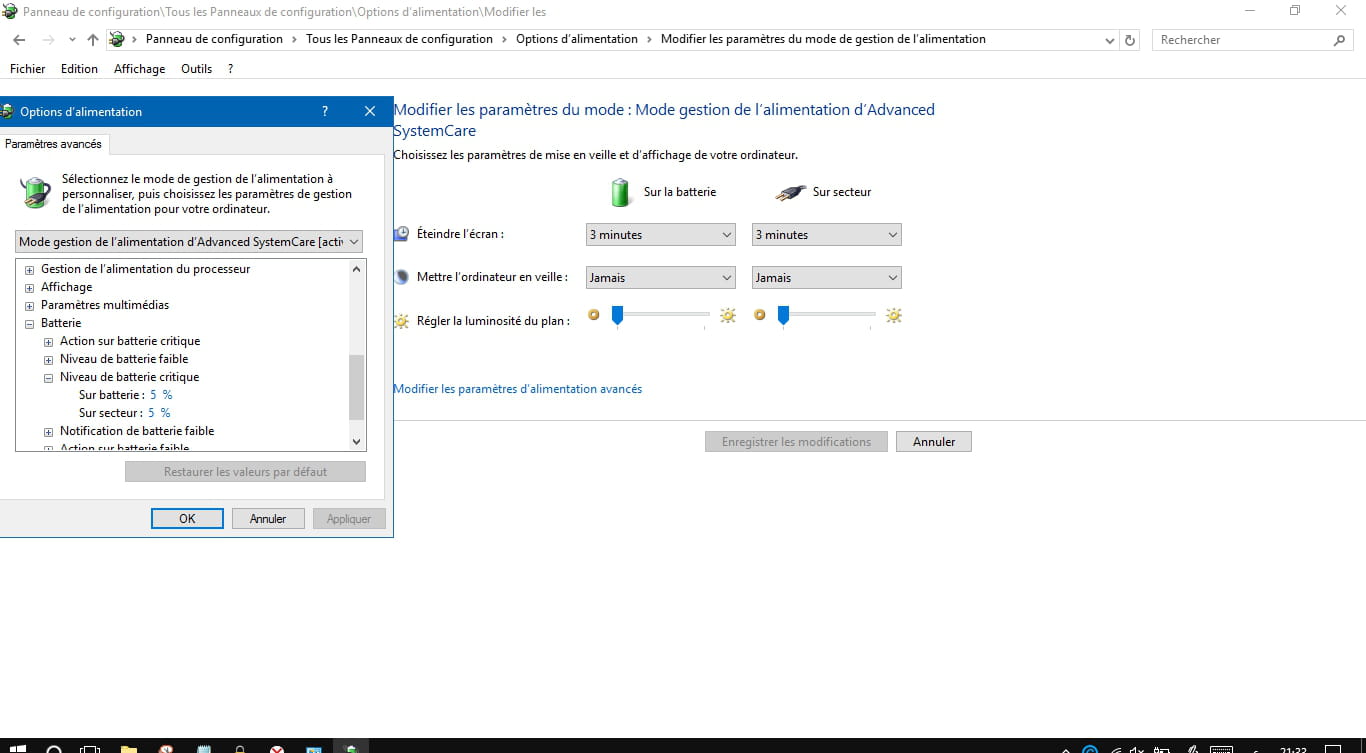Expand the 'Affichage' tree node

point(30,288)
